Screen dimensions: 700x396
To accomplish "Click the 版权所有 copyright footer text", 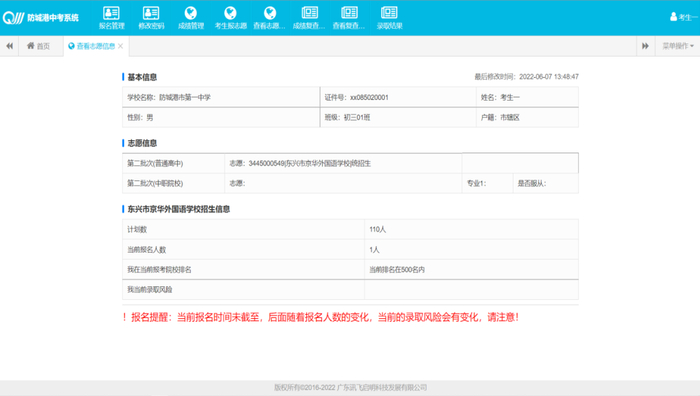I will (x=350, y=388).
